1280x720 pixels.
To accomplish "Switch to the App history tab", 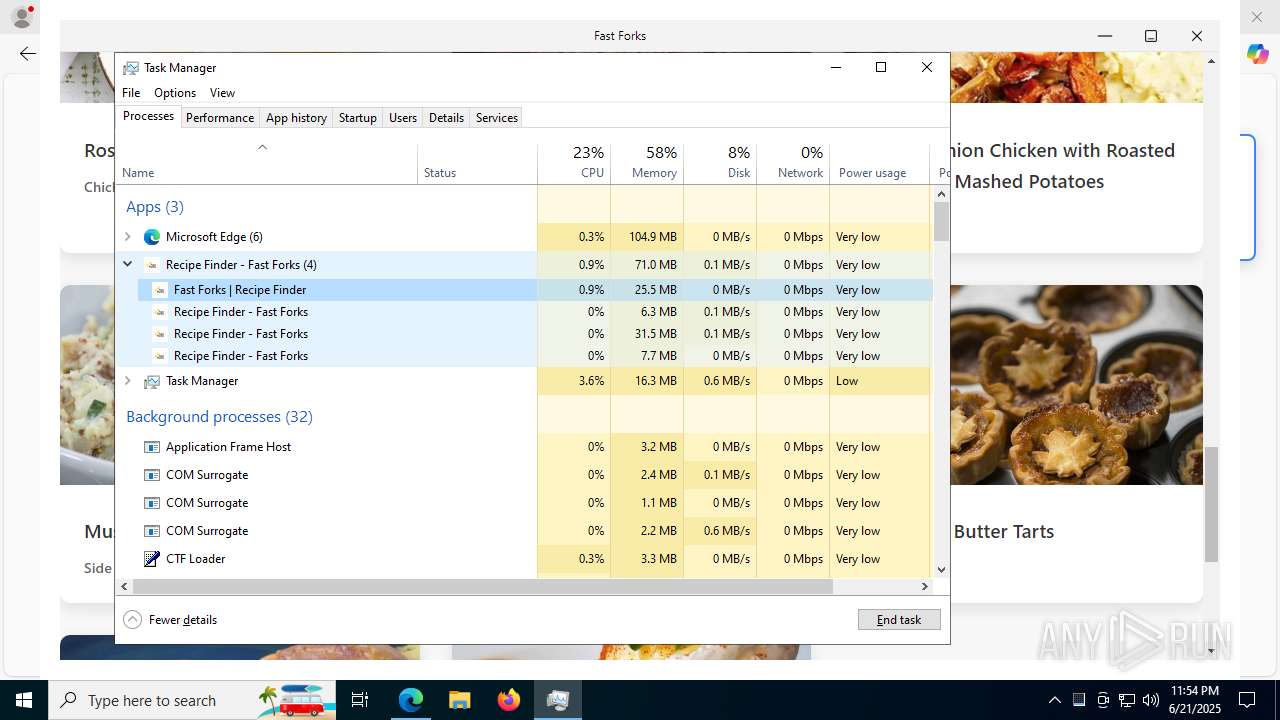I will (296, 118).
